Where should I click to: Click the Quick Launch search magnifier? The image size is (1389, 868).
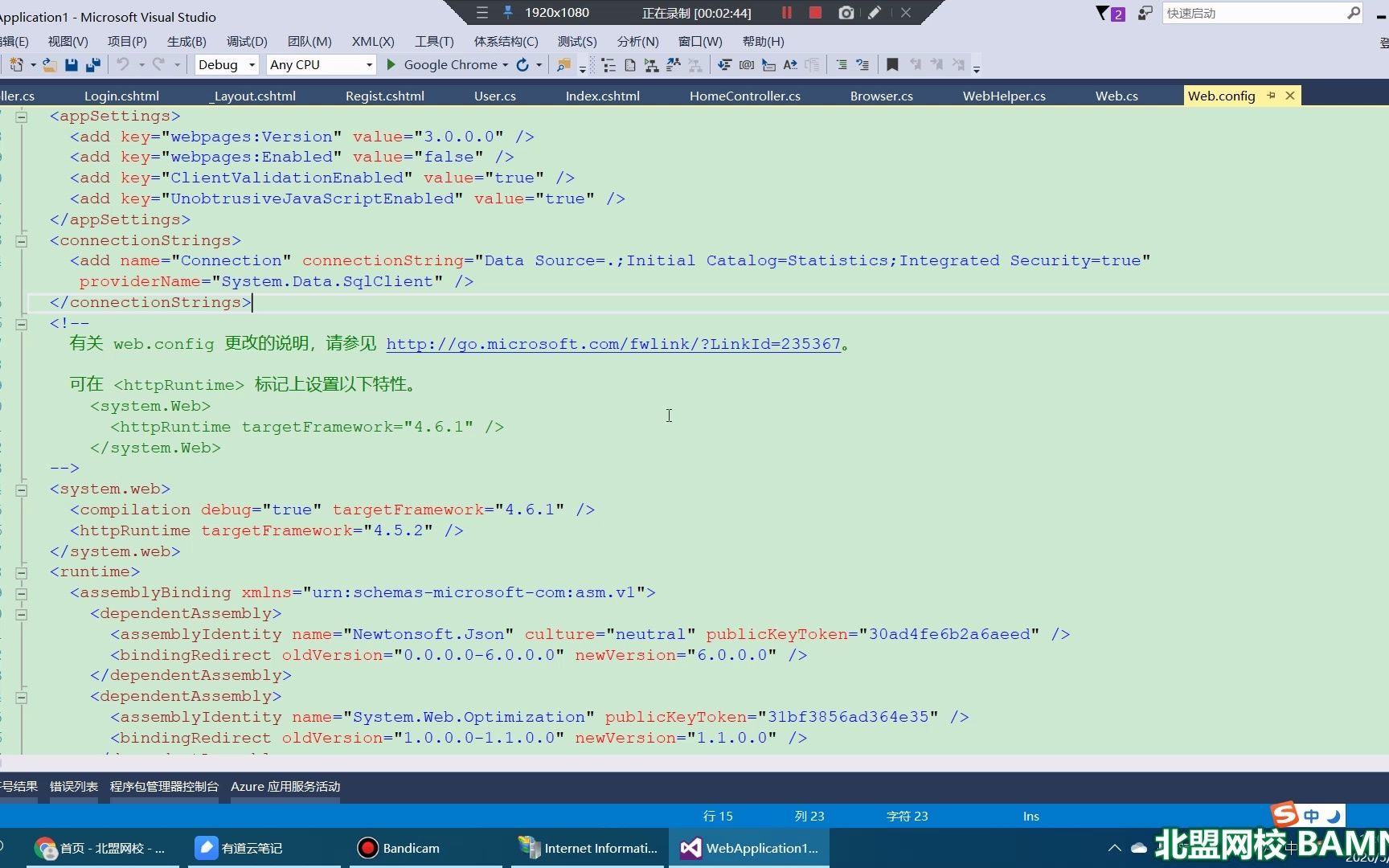pyautogui.click(x=1353, y=13)
